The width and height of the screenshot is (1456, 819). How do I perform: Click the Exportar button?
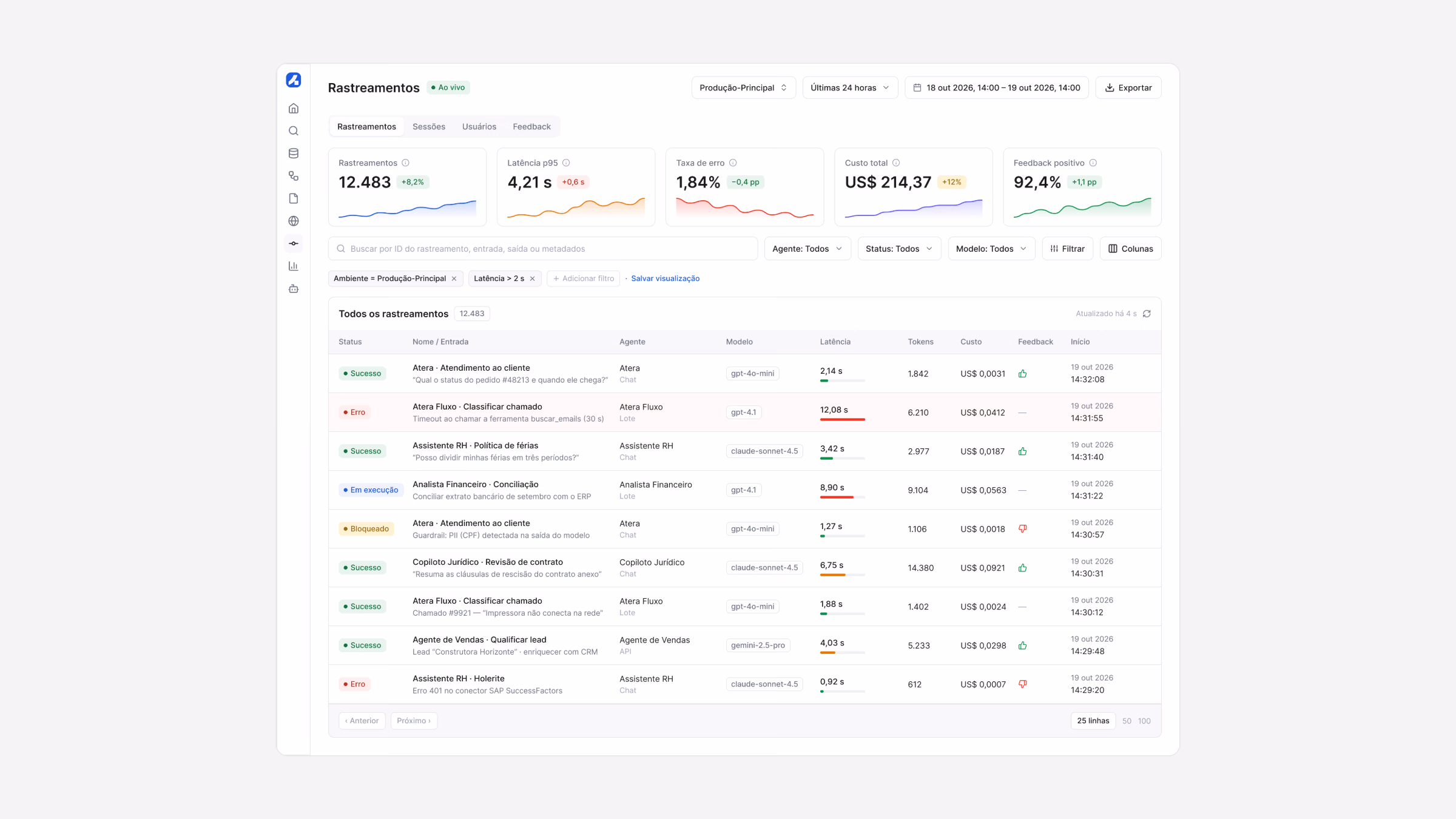click(1128, 87)
